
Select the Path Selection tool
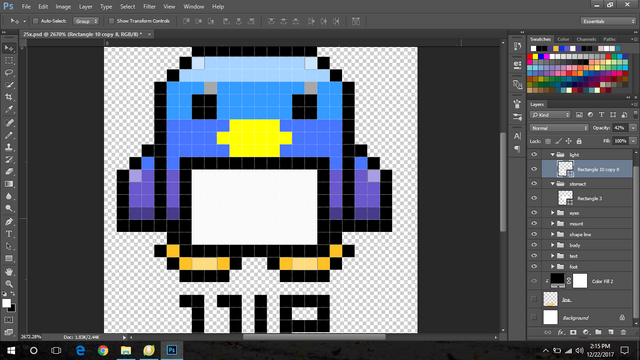coord(9,246)
